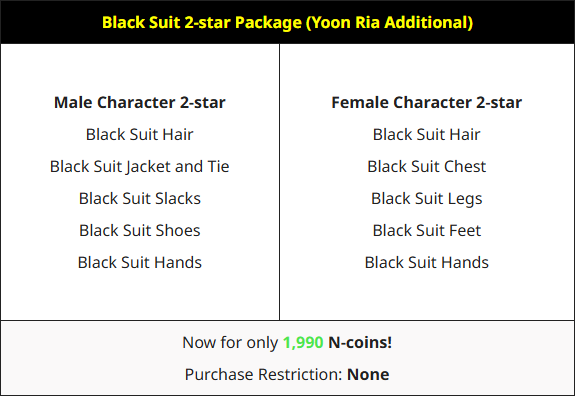Click Black Suit Legs entry
Screen dimensions: 575x396
pos(426,199)
